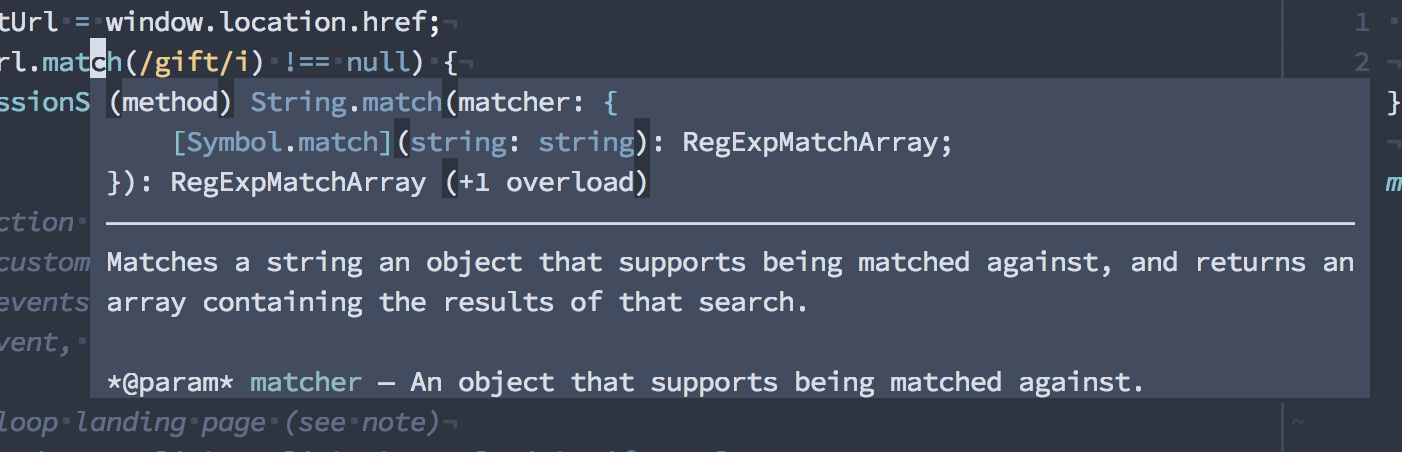1402x452 pixels.
Task: Click line number 2 in the right gutter
Action: point(1362,63)
